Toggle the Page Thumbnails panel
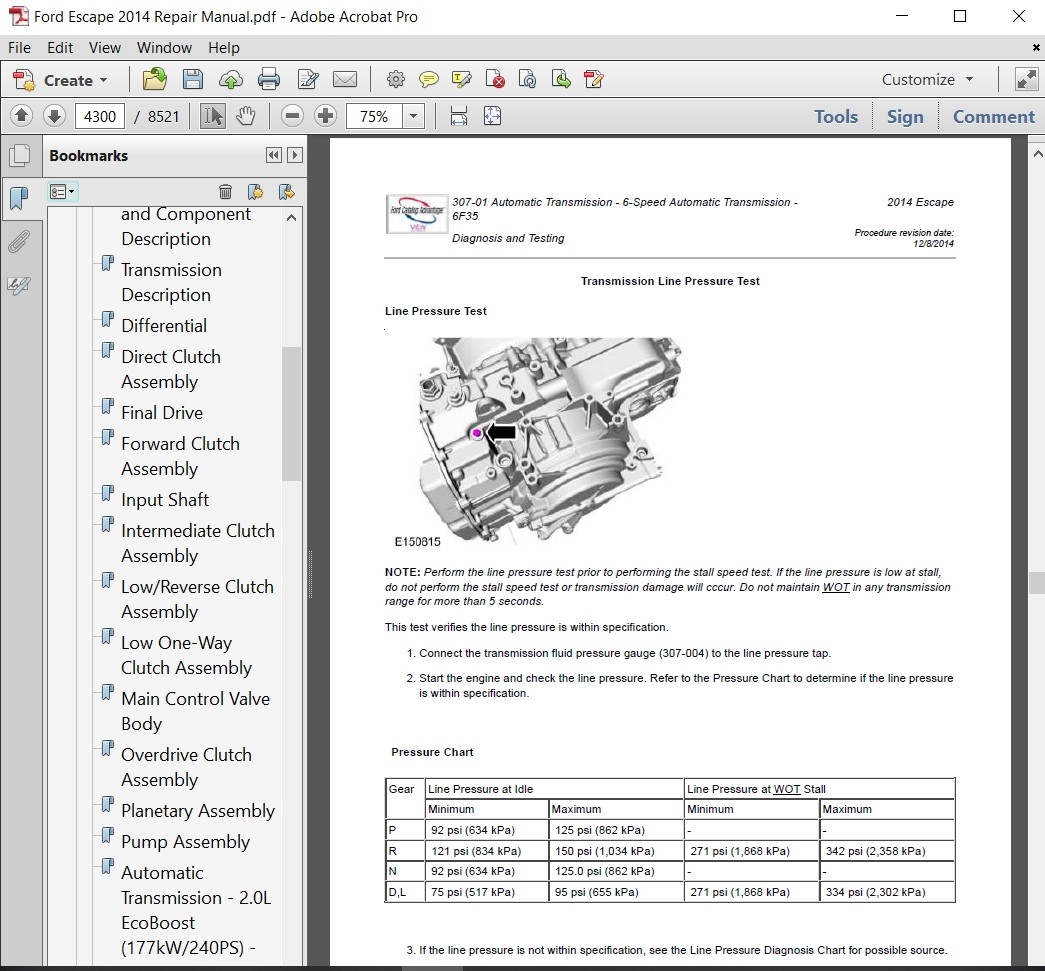Screen dimensions: 1045x971 pos(18,156)
